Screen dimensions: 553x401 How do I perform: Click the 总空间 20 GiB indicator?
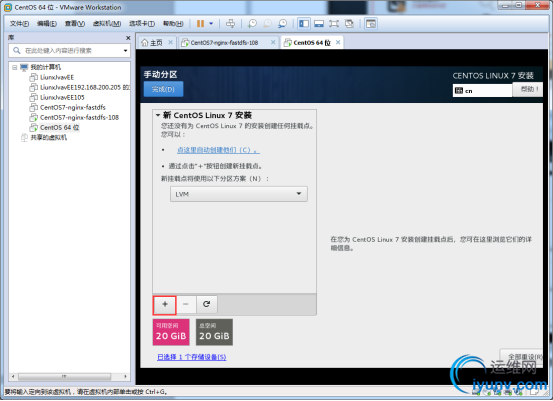(214, 332)
